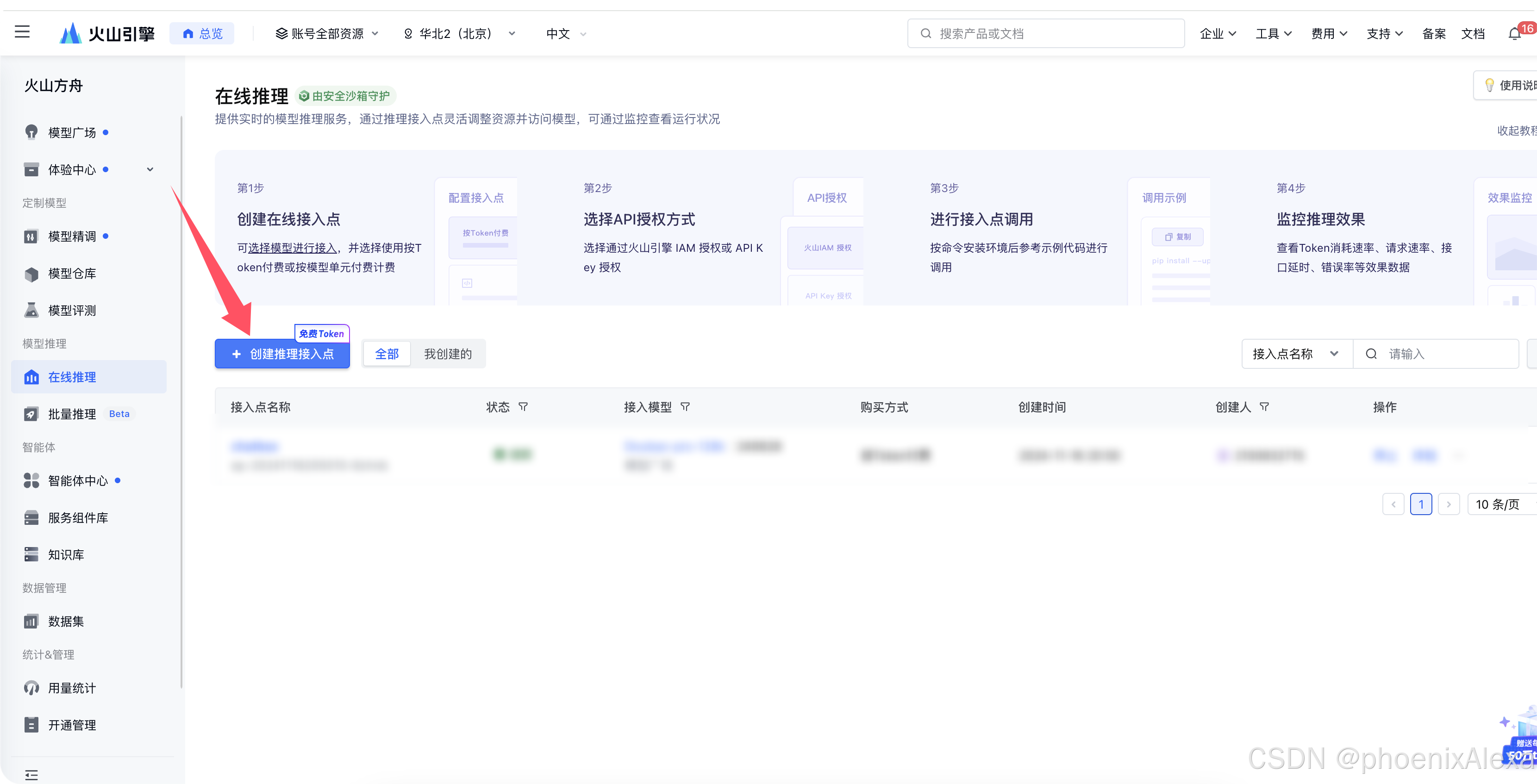Click the 创建人 column filter icon
This screenshot has height=784, width=1537.
coord(1264,407)
